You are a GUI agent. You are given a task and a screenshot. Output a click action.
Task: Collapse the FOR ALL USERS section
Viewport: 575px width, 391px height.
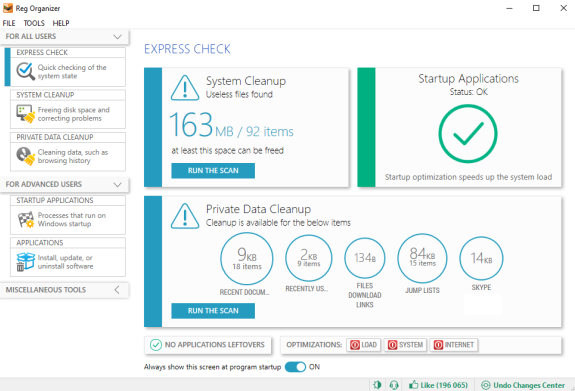point(117,37)
